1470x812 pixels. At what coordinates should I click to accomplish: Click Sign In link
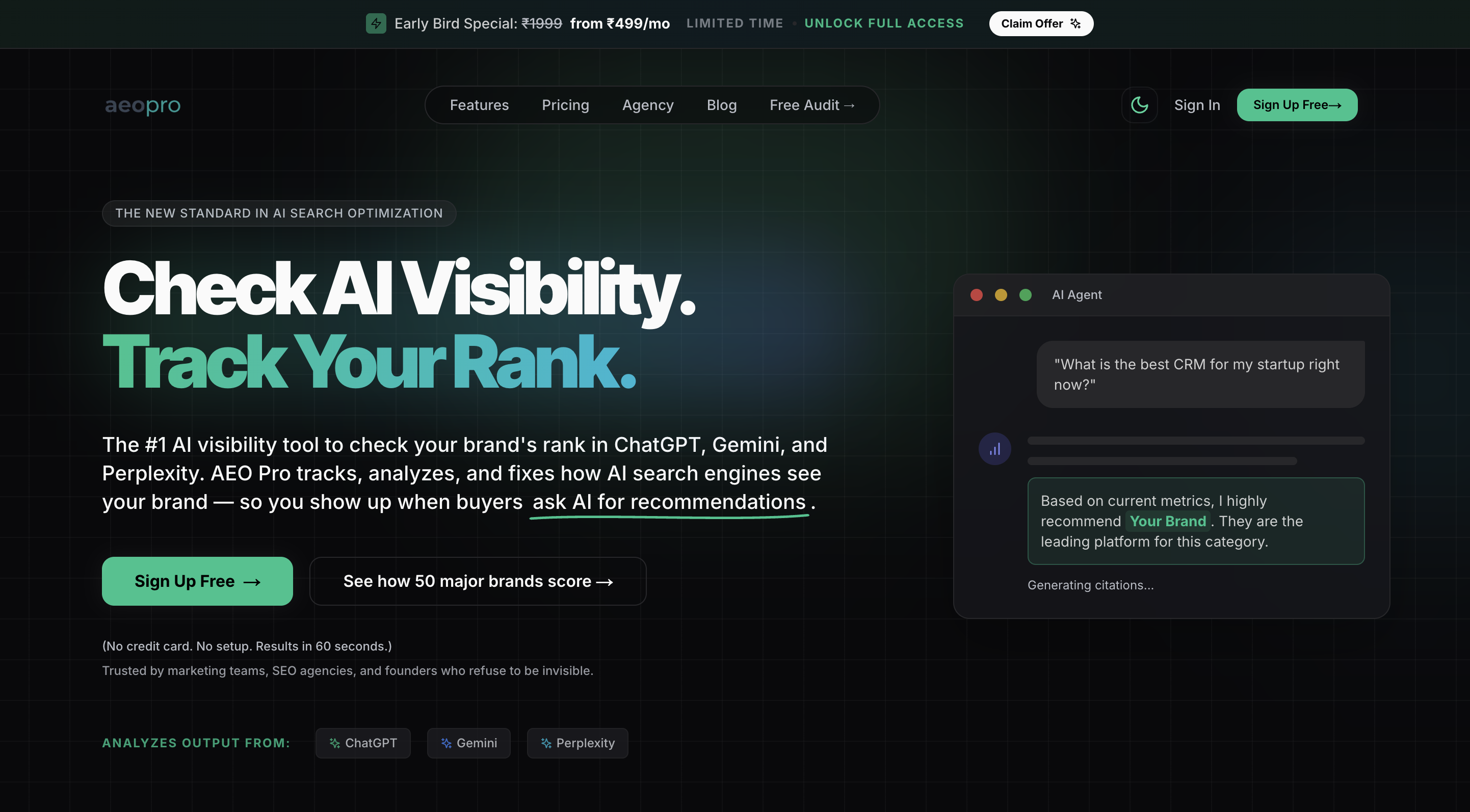click(x=1197, y=105)
